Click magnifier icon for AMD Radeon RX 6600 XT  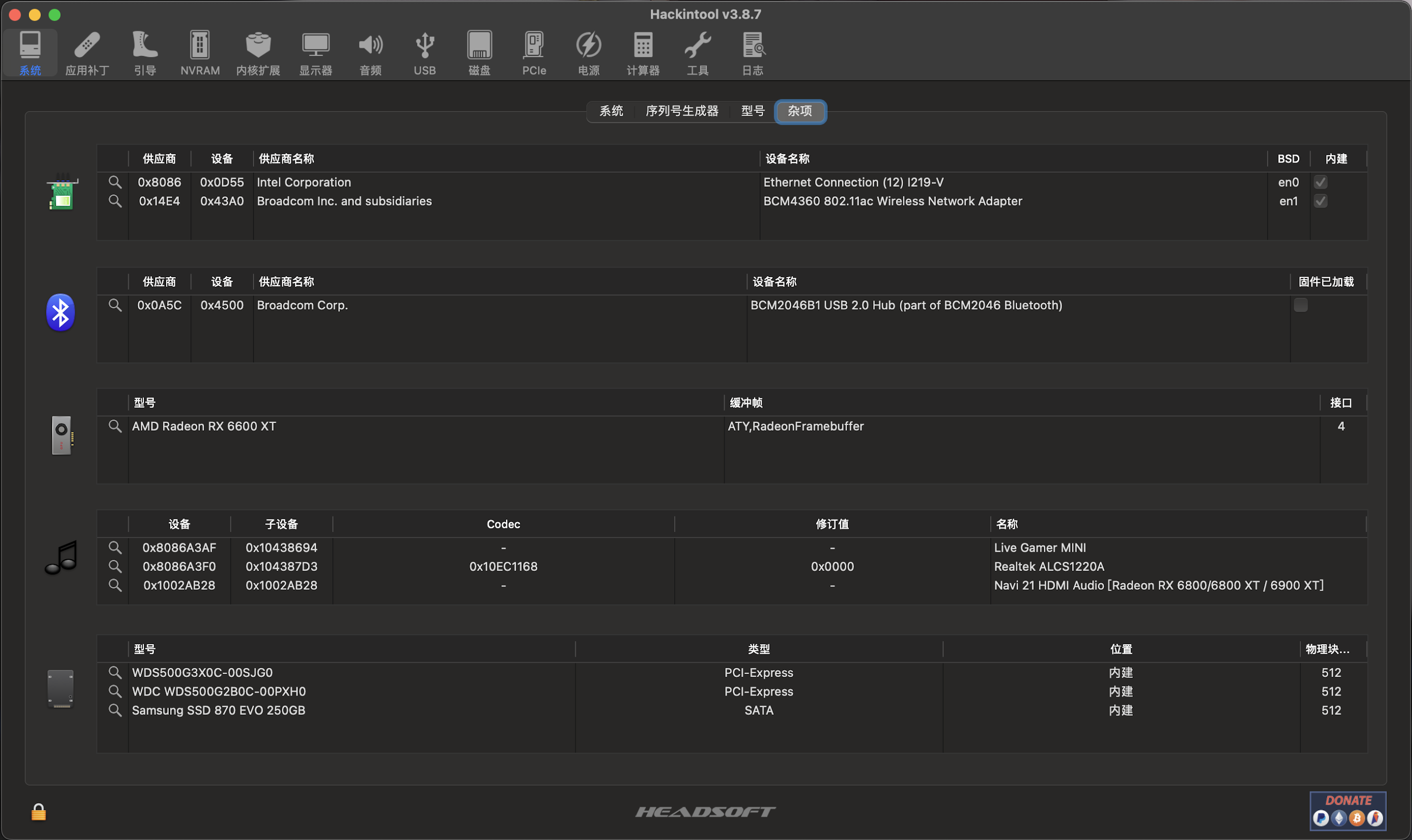[115, 426]
